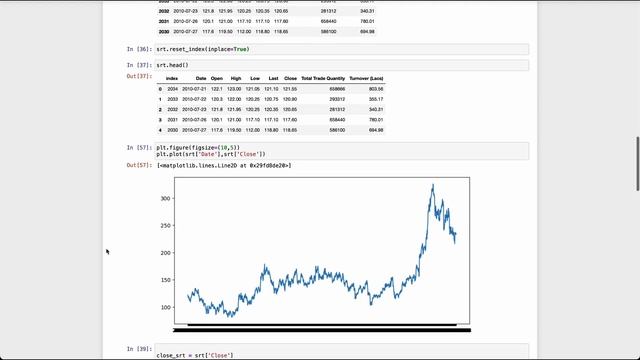Click the In [37]: prompt label
Viewport: 640px width, 360px height.
click(139, 65)
